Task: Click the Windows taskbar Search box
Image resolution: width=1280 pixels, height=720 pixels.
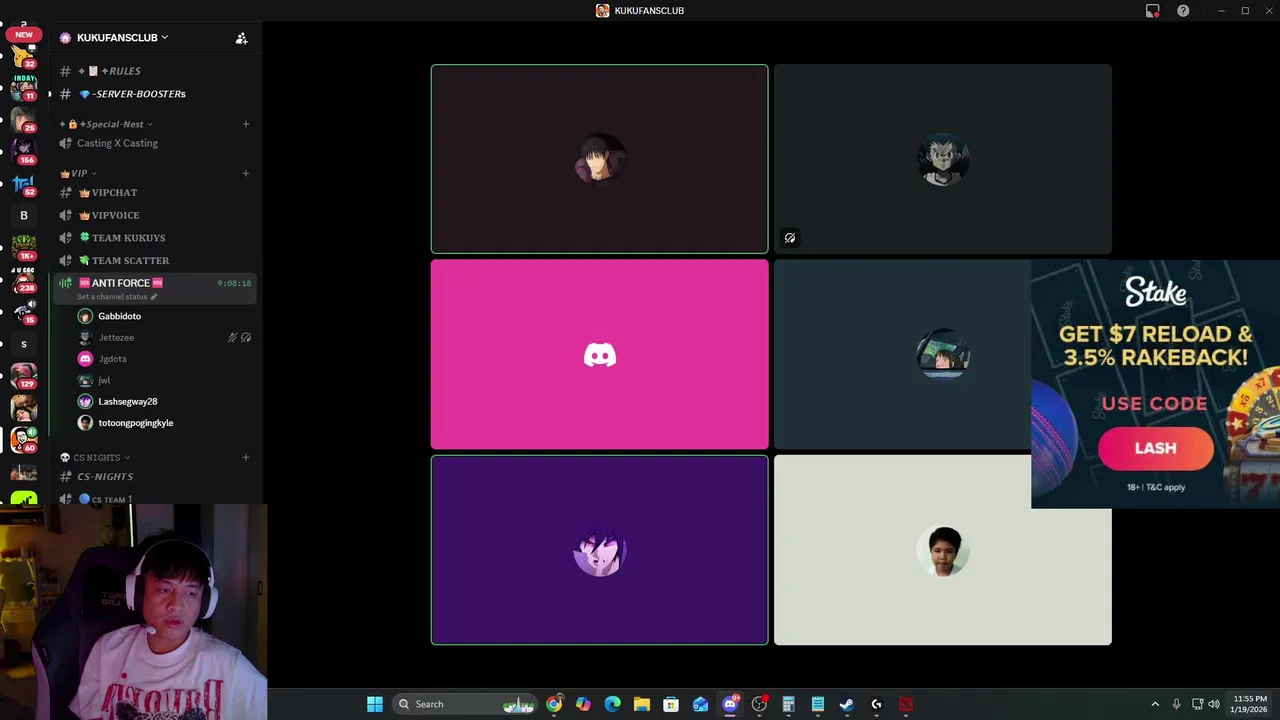Action: point(462,704)
